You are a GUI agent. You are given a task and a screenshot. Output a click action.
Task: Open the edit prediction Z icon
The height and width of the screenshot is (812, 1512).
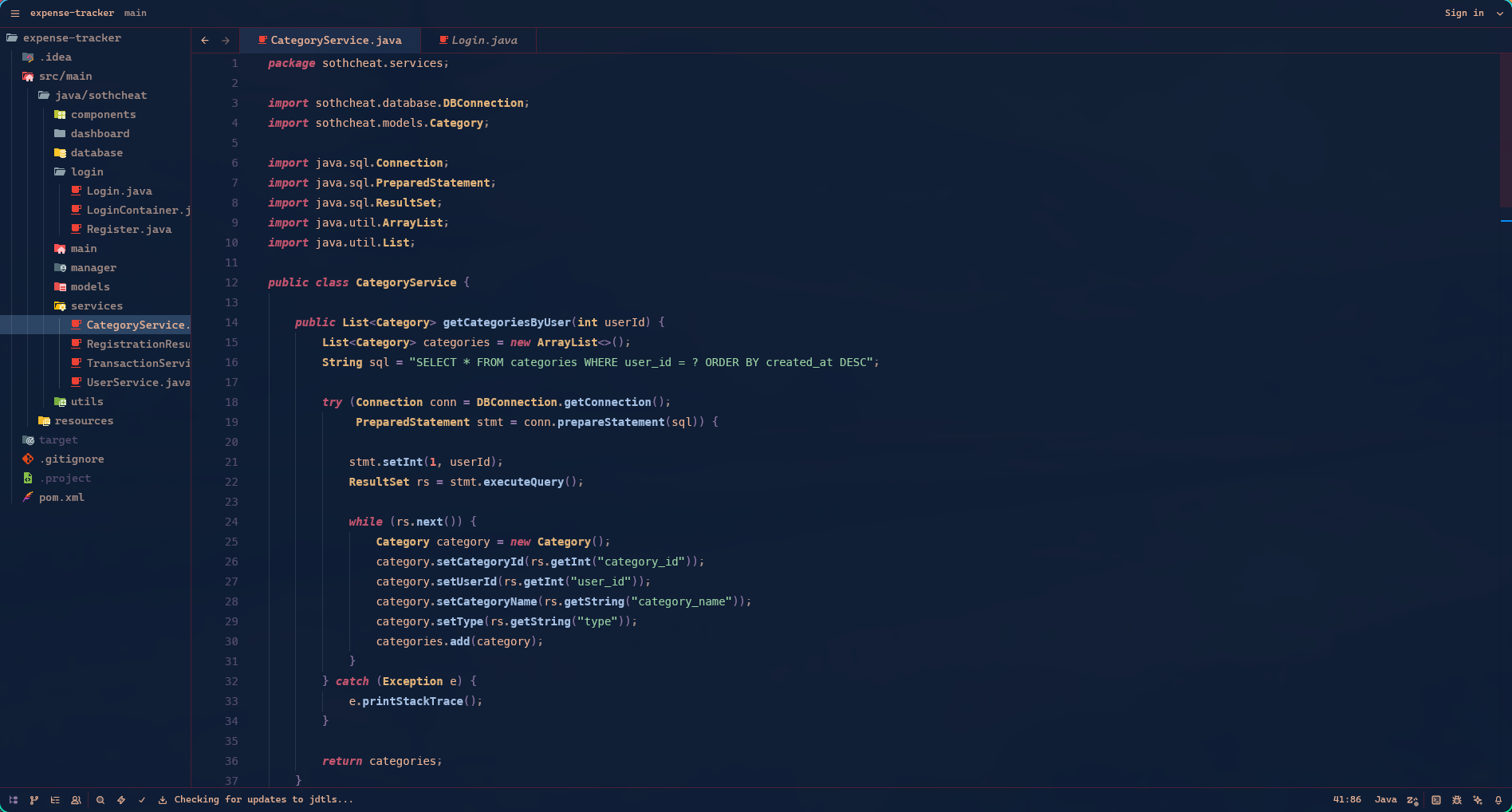pos(1412,799)
